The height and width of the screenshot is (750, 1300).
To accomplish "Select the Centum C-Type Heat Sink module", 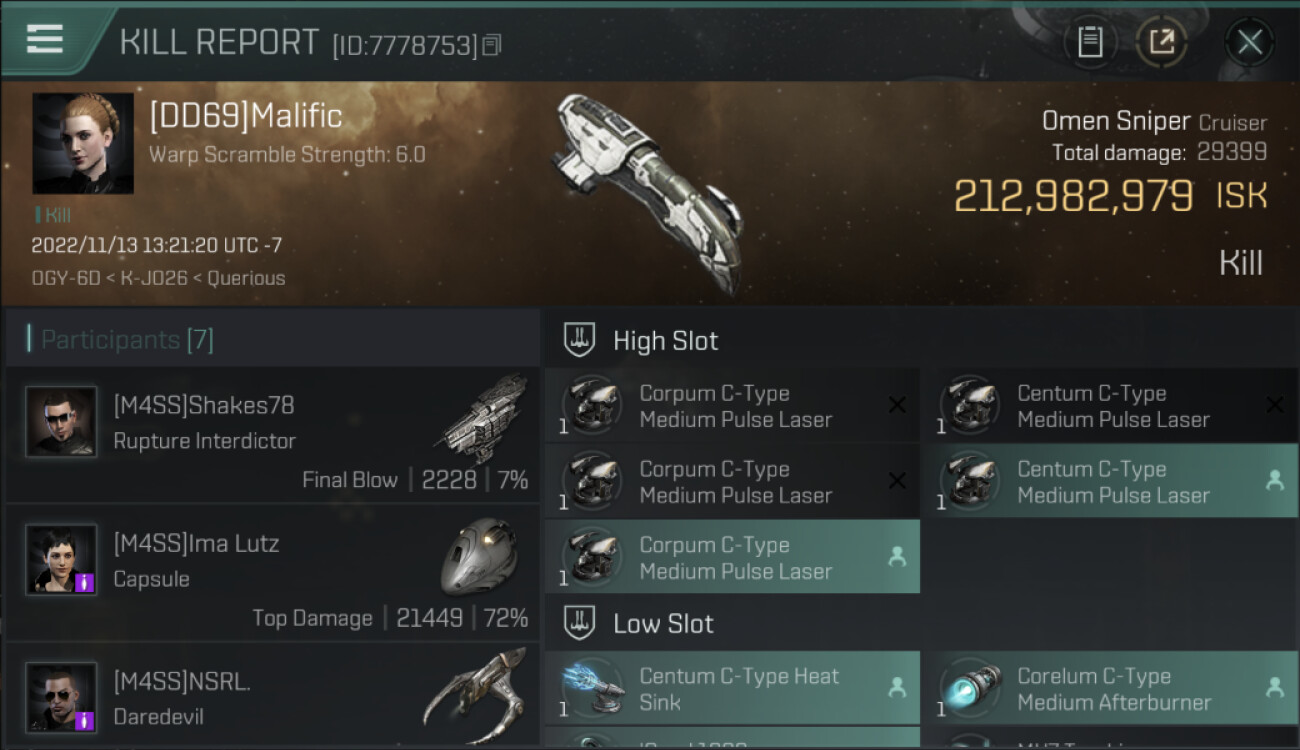I will tap(732, 688).
